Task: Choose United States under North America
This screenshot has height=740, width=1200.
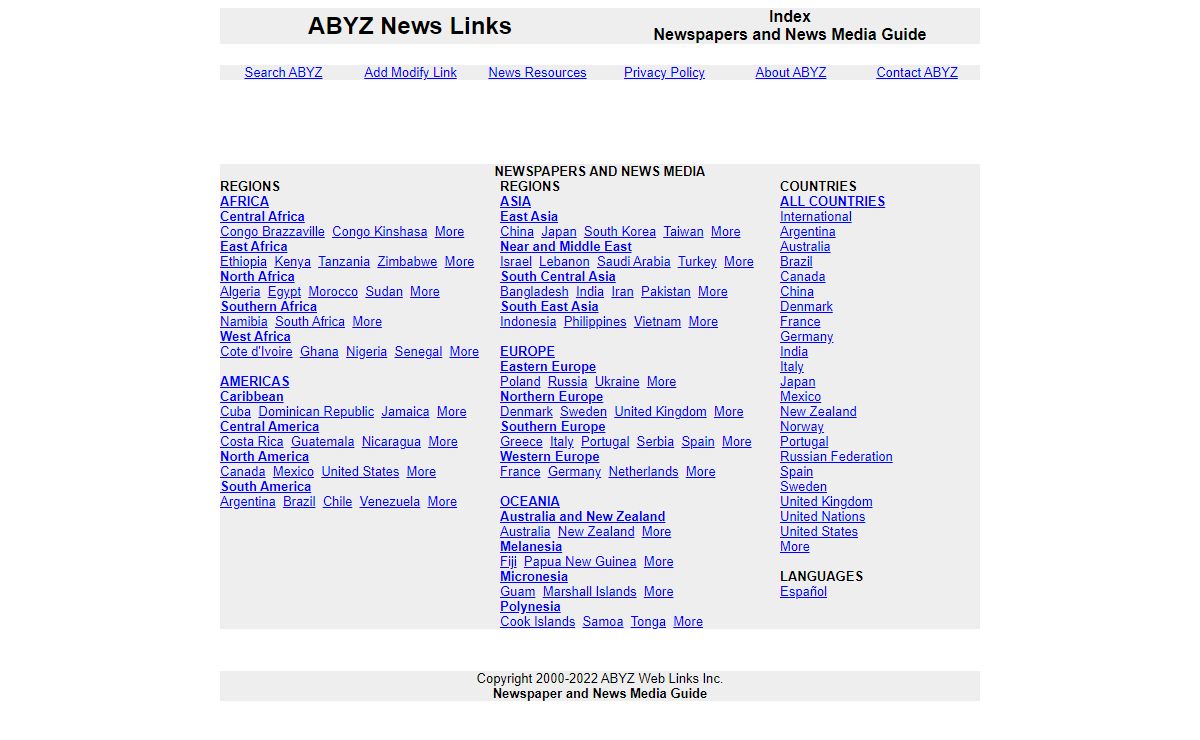Action: click(x=360, y=471)
